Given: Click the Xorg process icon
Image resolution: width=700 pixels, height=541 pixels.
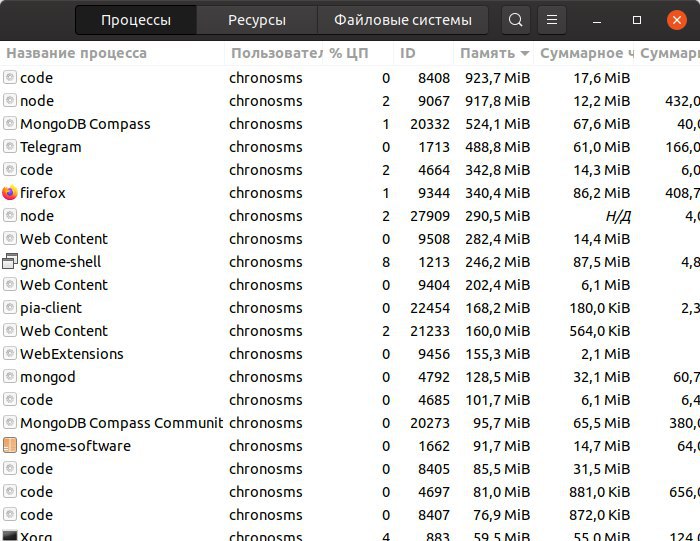Looking at the screenshot, I should 10,536.
